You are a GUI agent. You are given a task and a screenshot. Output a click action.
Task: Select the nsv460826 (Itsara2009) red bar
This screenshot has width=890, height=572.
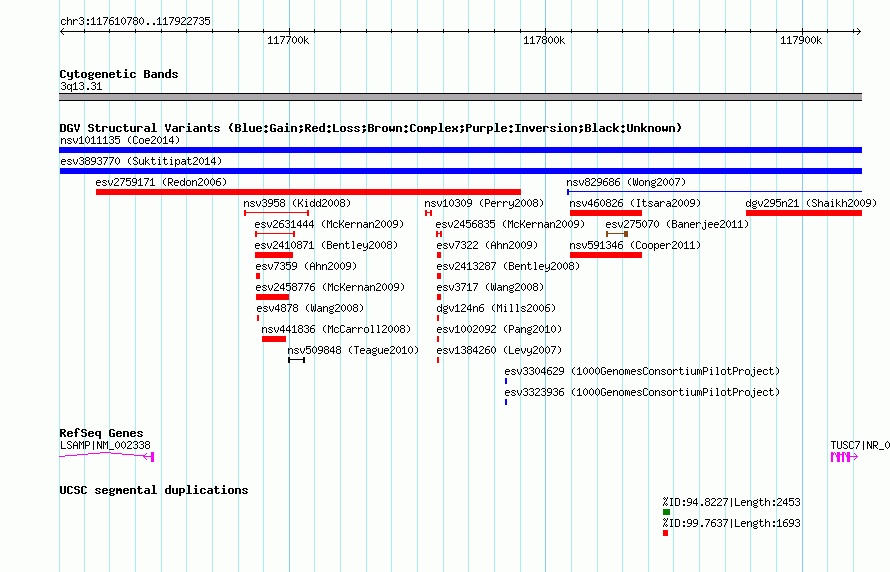[606, 213]
